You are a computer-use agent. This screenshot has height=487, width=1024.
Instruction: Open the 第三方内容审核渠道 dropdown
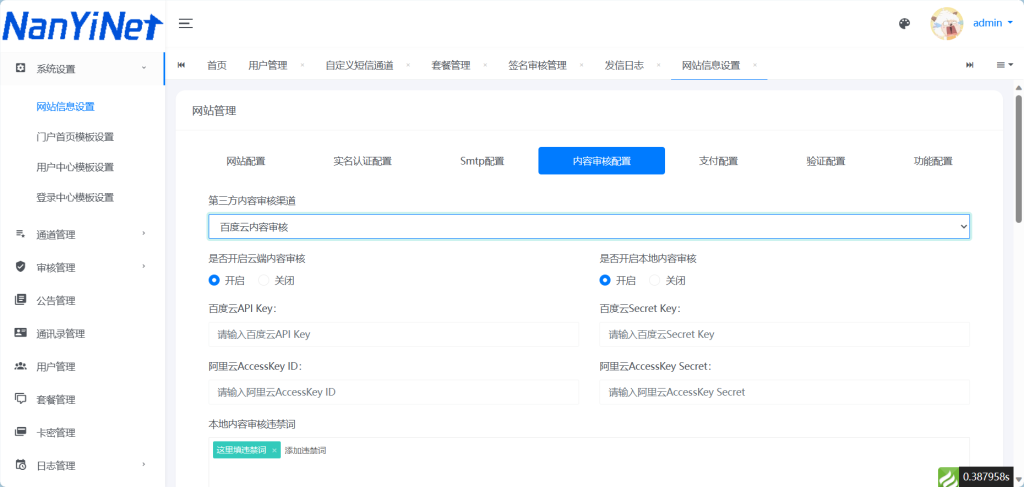pyautogui.click(x=589, y=227)
